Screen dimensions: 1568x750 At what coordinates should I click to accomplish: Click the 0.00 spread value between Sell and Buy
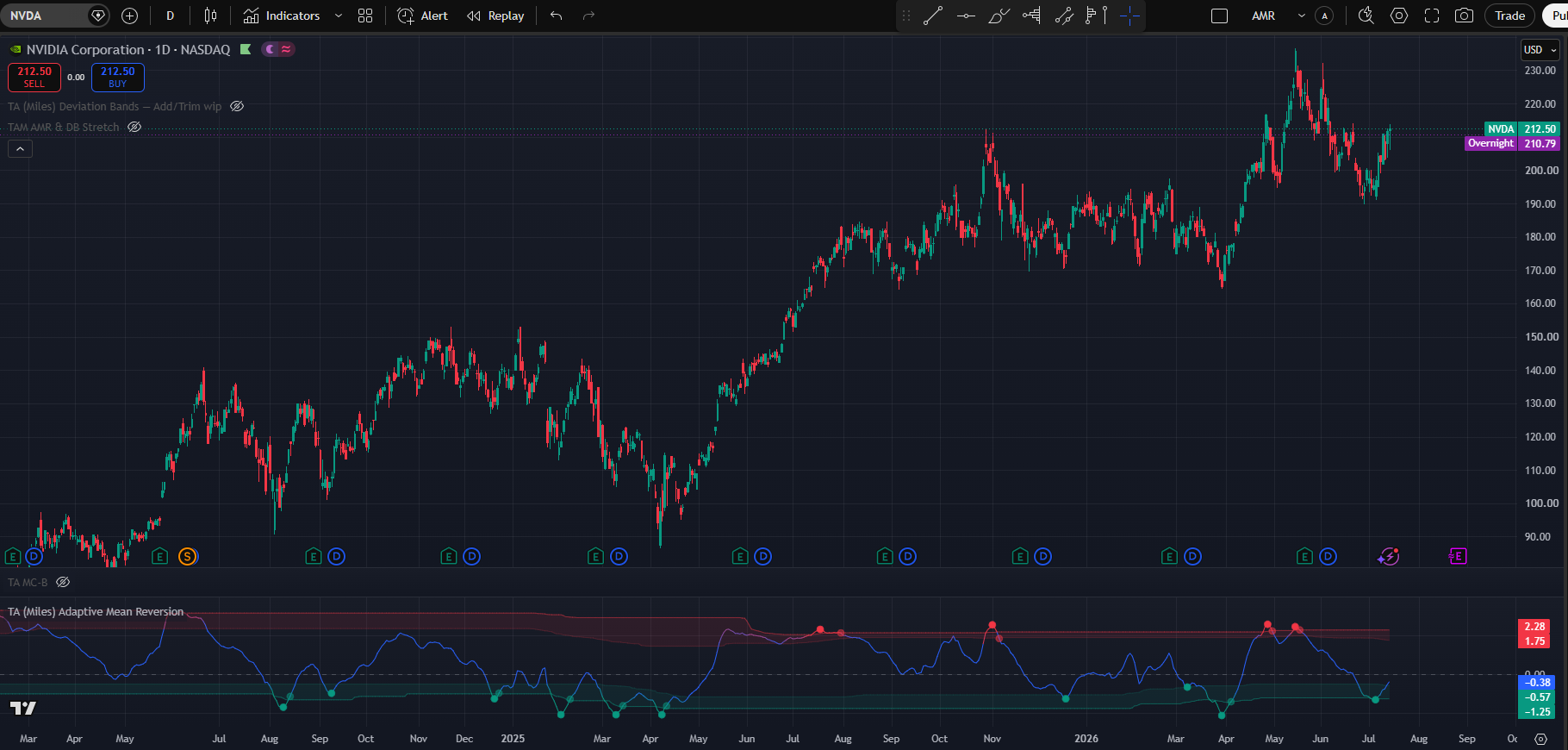76,78
